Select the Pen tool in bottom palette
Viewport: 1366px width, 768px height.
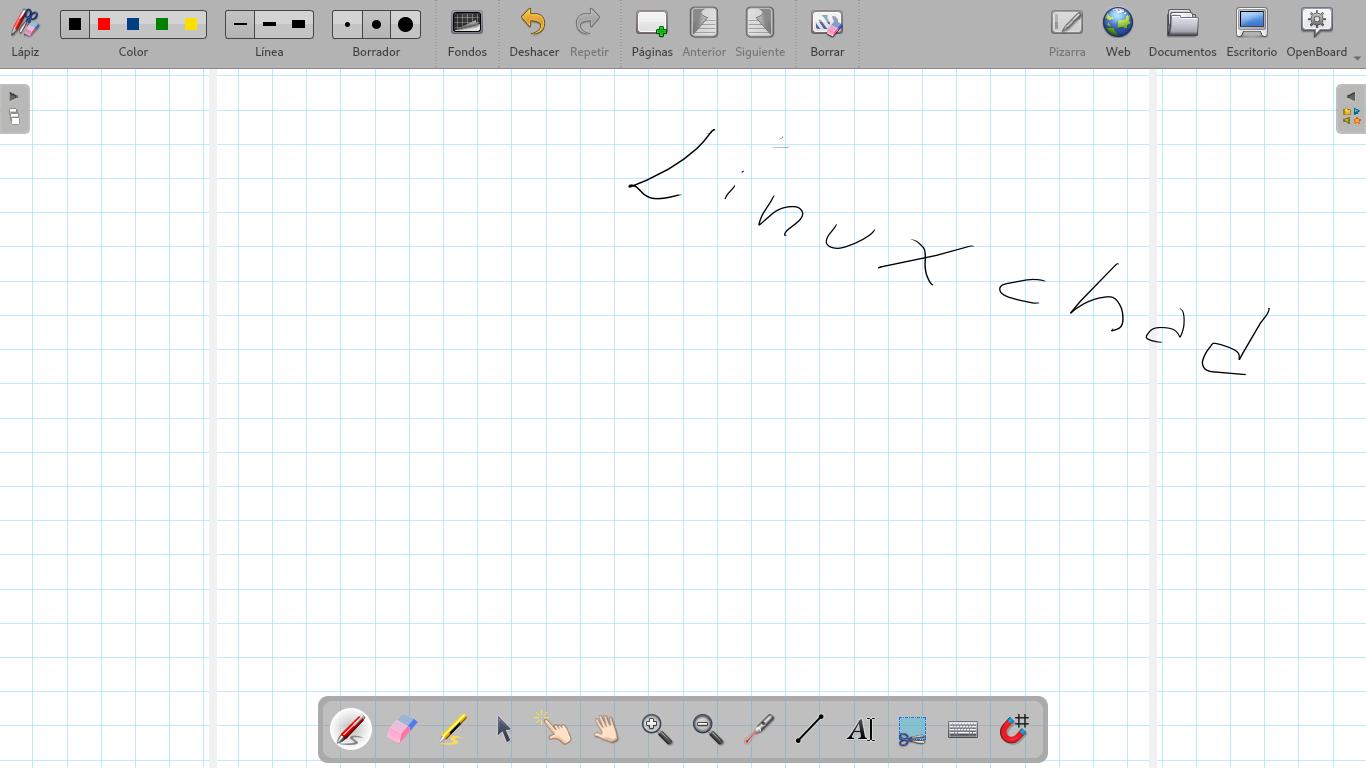351,729
